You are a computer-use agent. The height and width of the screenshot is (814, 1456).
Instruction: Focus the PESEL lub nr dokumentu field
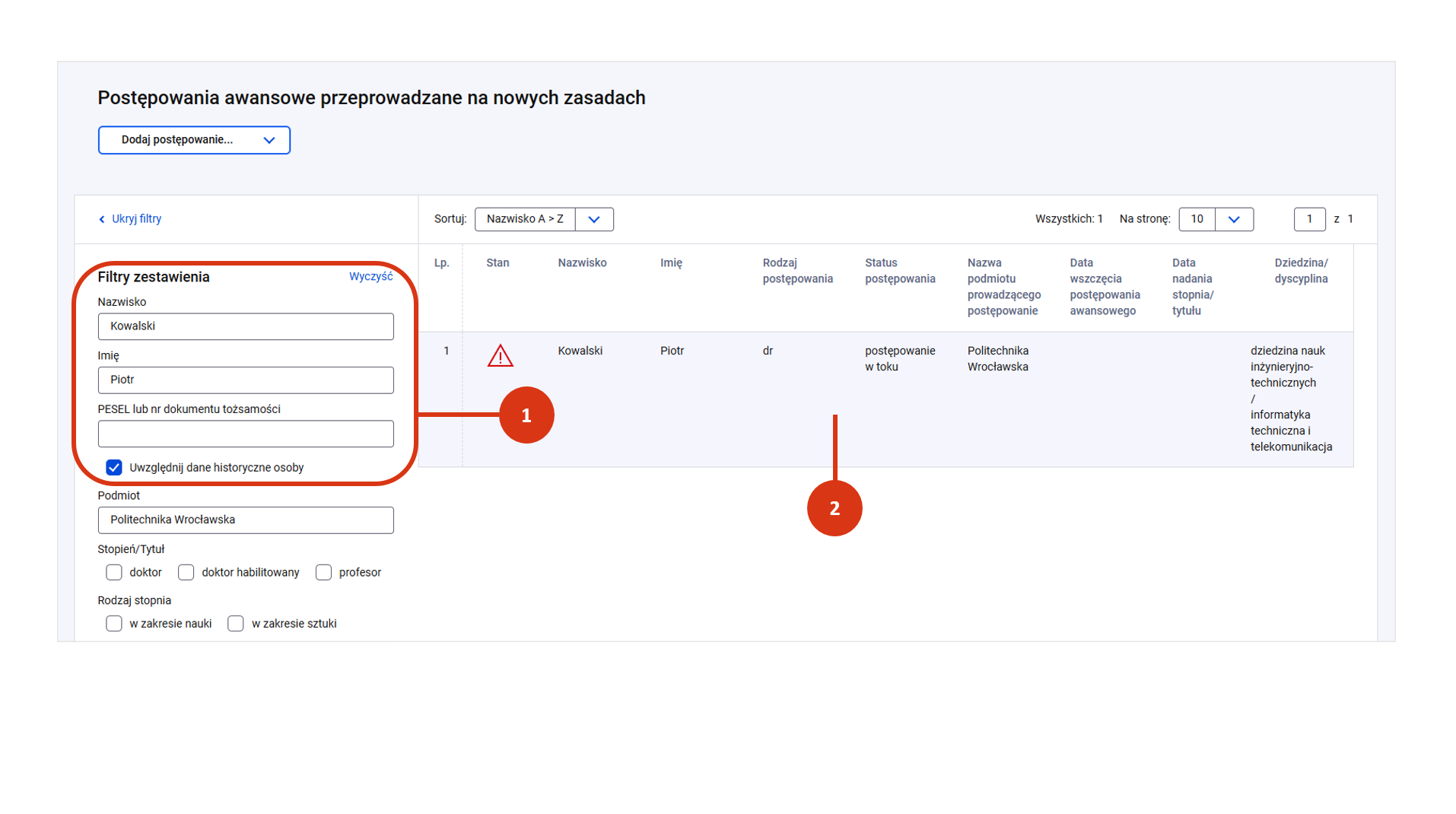(246, 434)
